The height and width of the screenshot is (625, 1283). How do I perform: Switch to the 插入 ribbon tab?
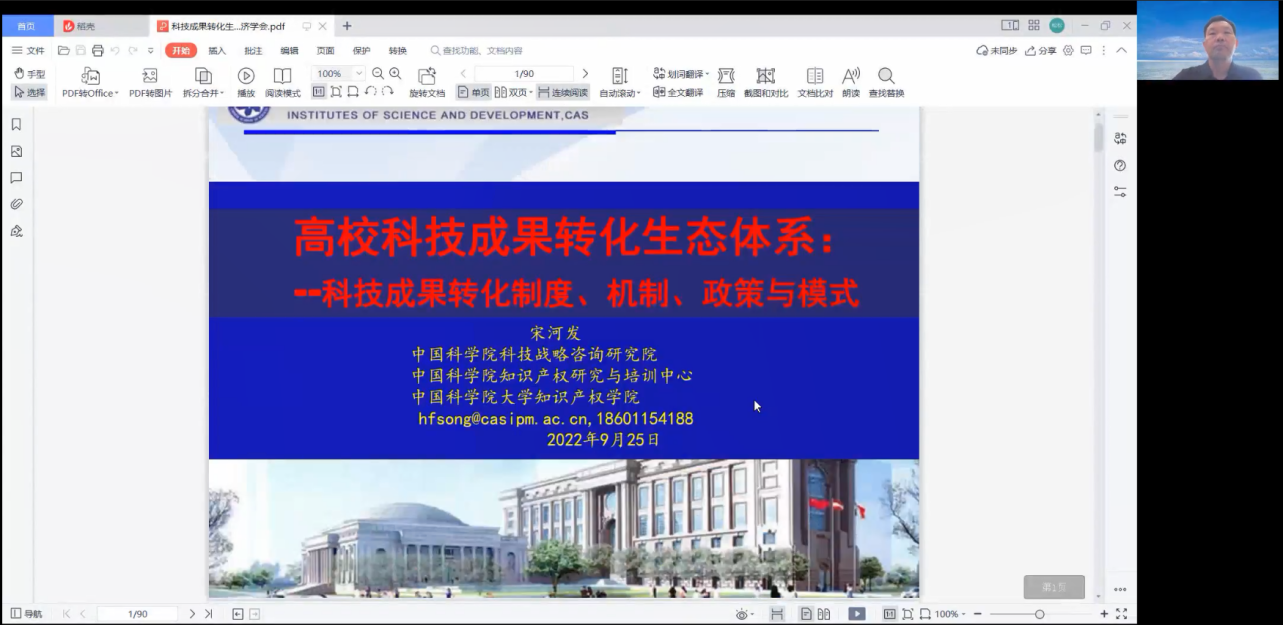[216, 49]
